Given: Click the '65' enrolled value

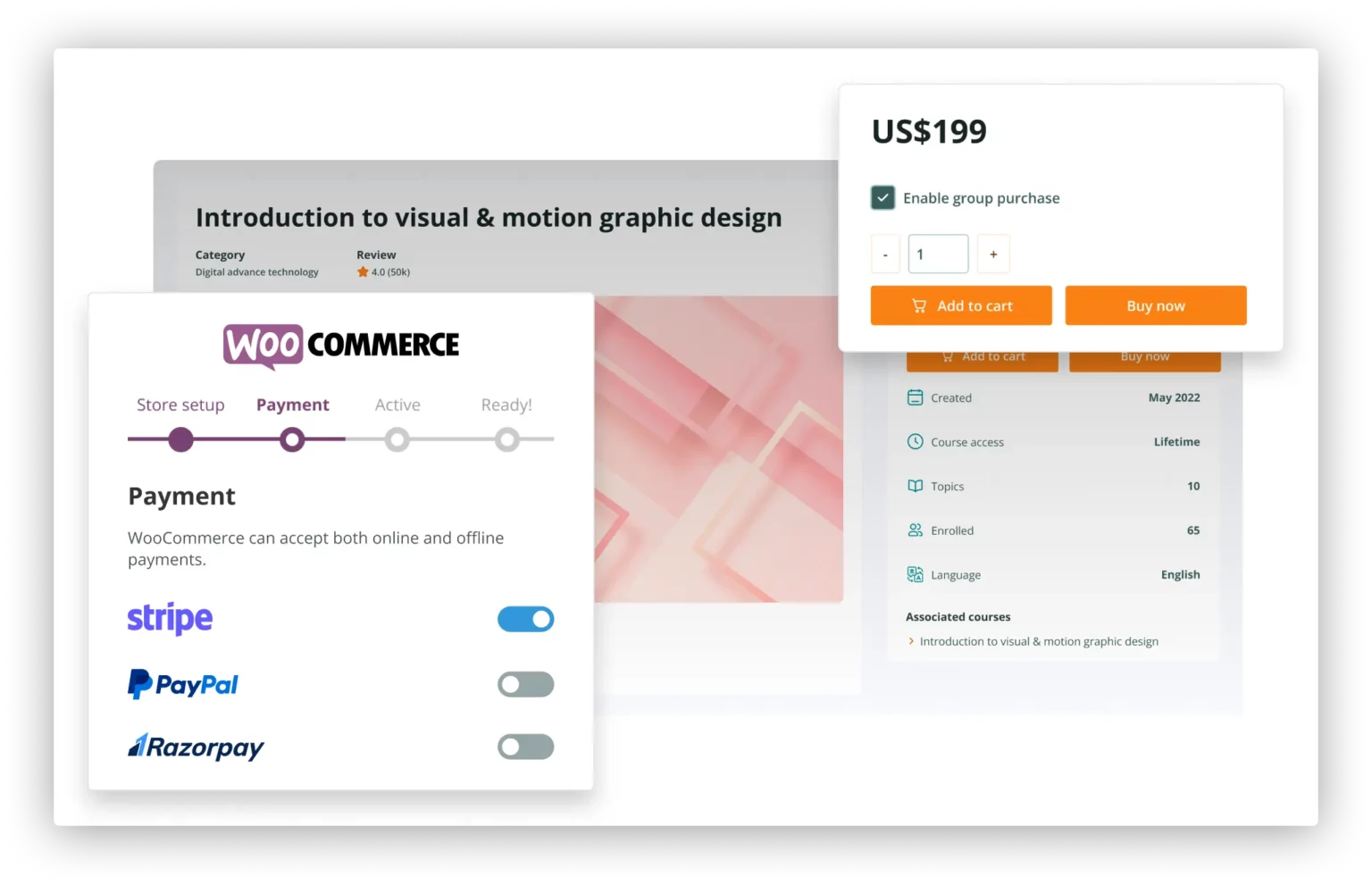Looking at the screenshot, I should click(x=1193, y=530).
